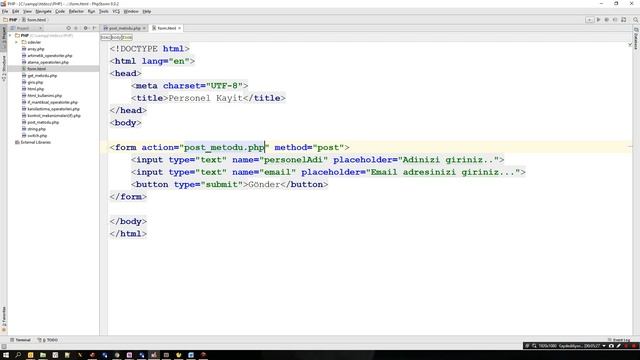Image resolution: width=640 pixels, height=360 pixels.
Task: Select post_metodu.php in project tree
Action: 40,122
